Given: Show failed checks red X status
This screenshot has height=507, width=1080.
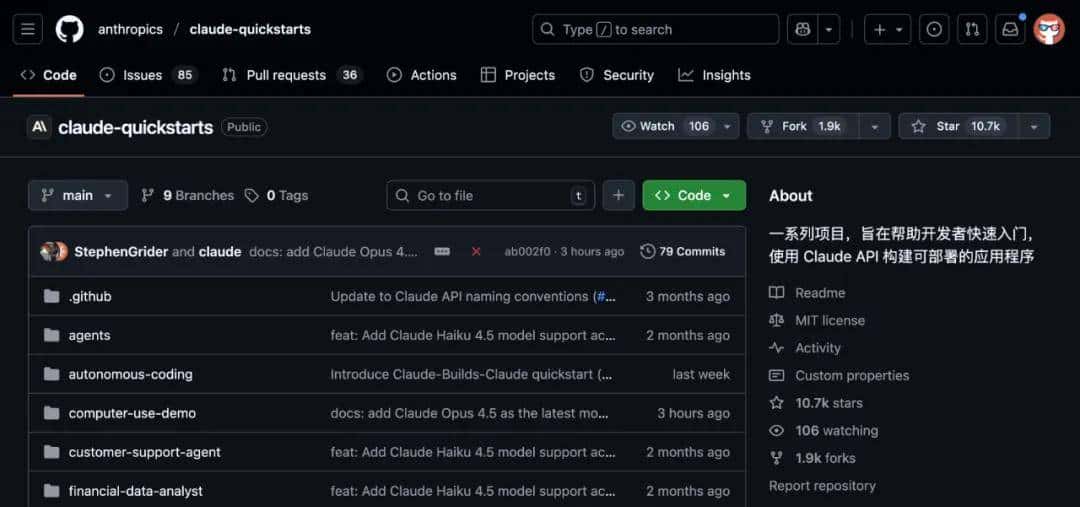Looking at the screenshot, I should click(476, 251).
